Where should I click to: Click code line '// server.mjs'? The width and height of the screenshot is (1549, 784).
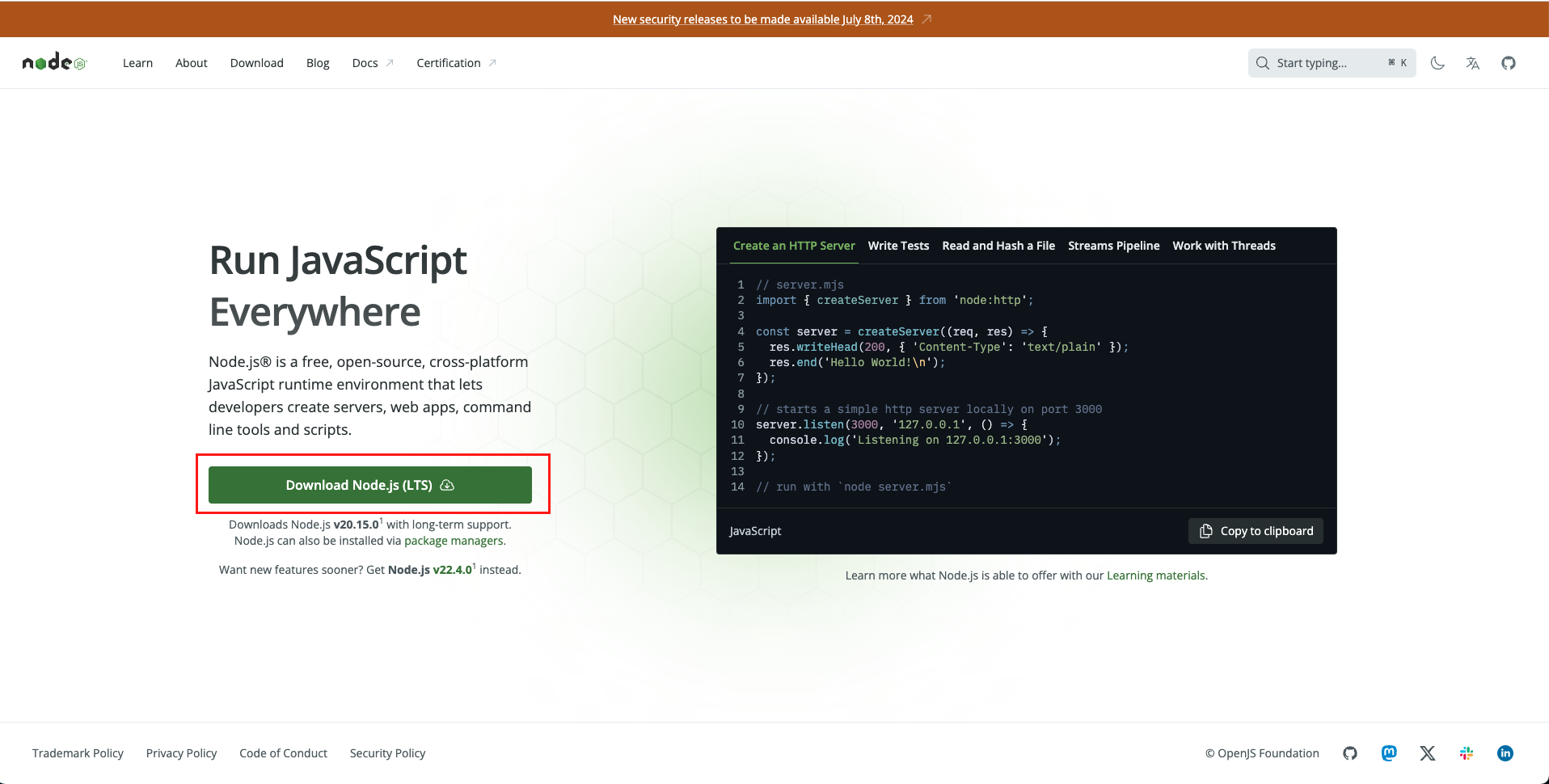[800, 285]
